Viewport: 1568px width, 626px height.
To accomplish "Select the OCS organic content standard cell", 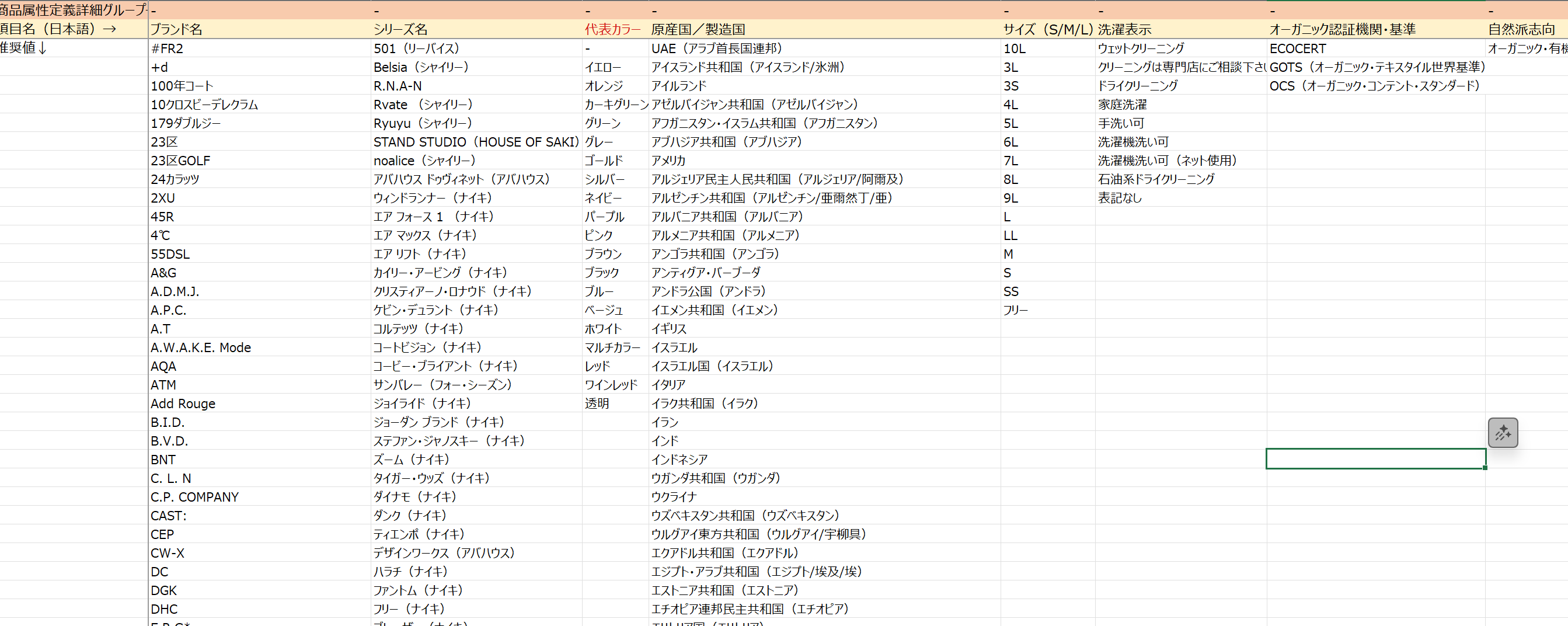I will [1376, 86].
